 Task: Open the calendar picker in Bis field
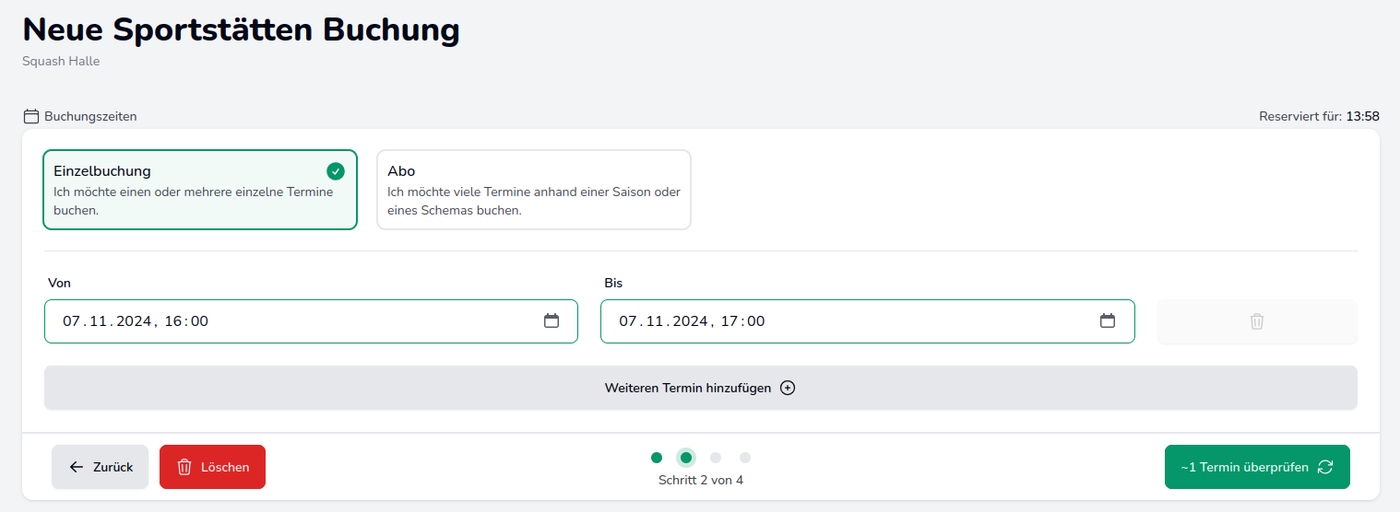coord(1107,321)
